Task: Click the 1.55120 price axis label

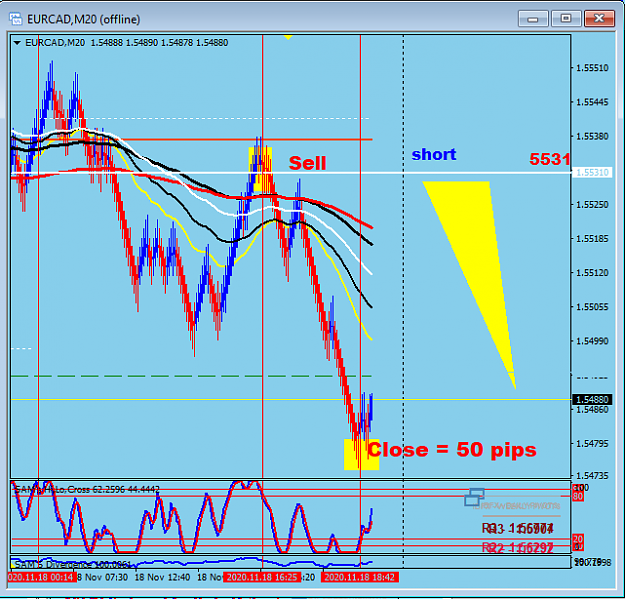Action: [x=592, y=273]
